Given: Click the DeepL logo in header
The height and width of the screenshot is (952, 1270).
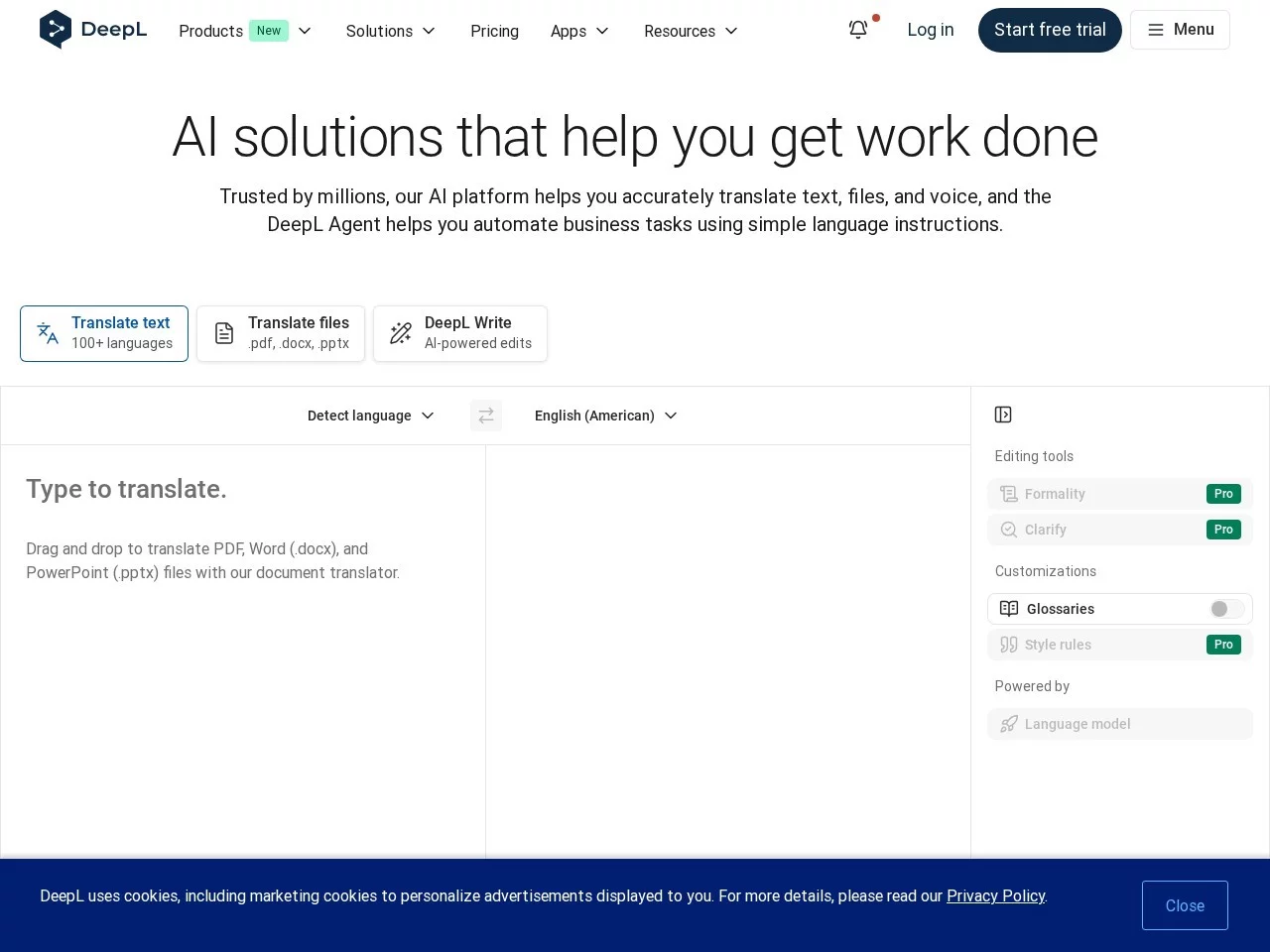Looking at the screenshot, I should 93,30.
